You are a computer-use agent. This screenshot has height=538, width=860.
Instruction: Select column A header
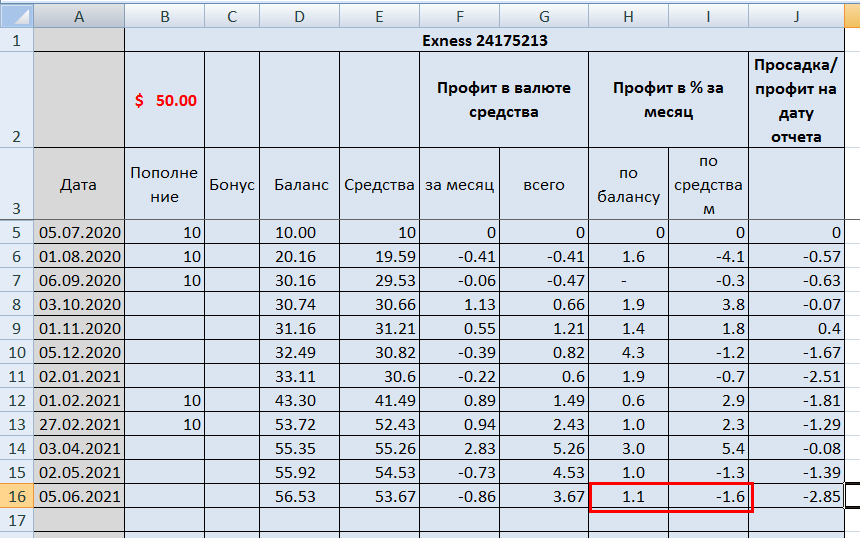click(79, 16)
